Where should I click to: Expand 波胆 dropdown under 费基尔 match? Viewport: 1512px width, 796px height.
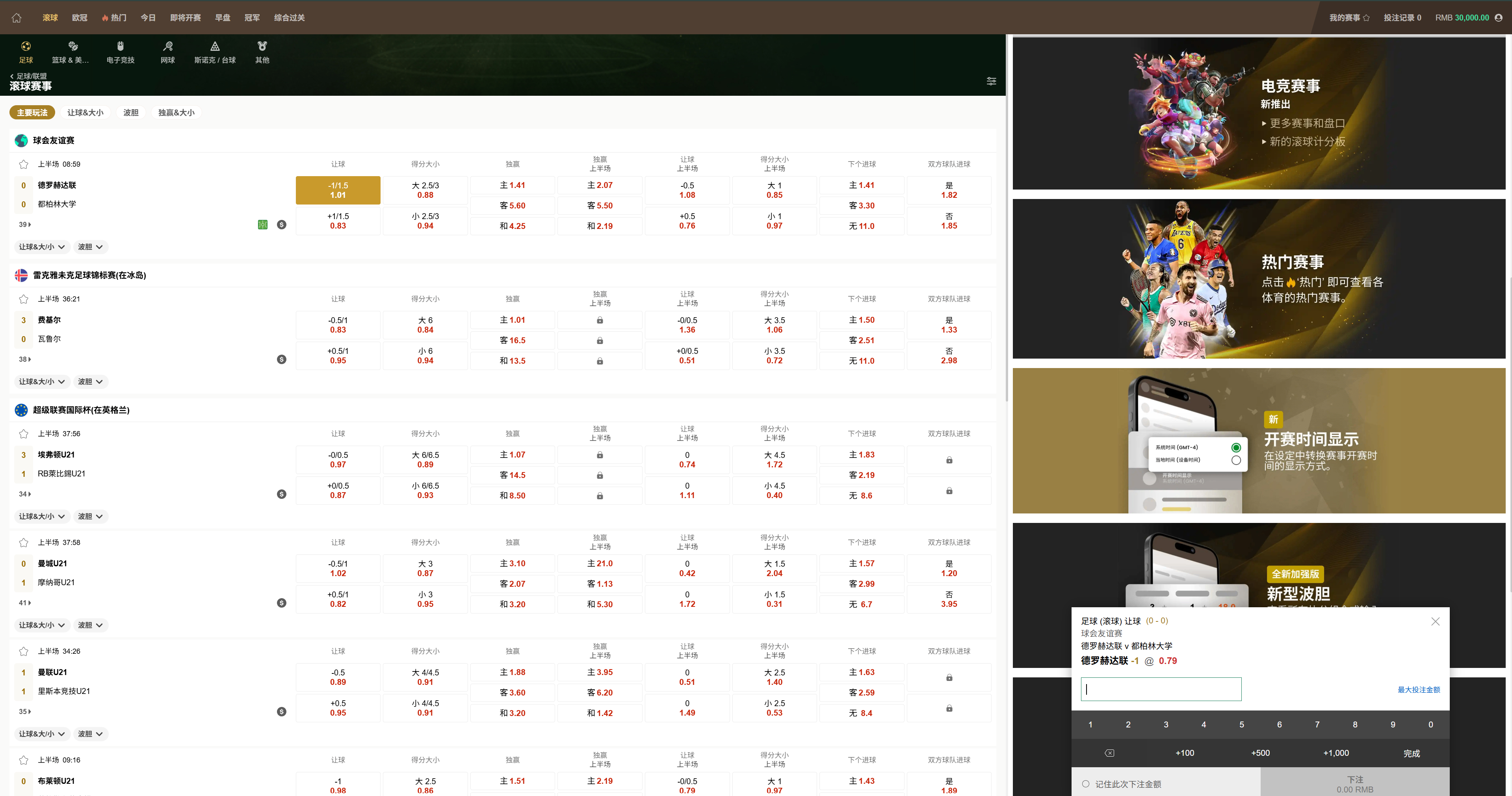click(90, 382)
